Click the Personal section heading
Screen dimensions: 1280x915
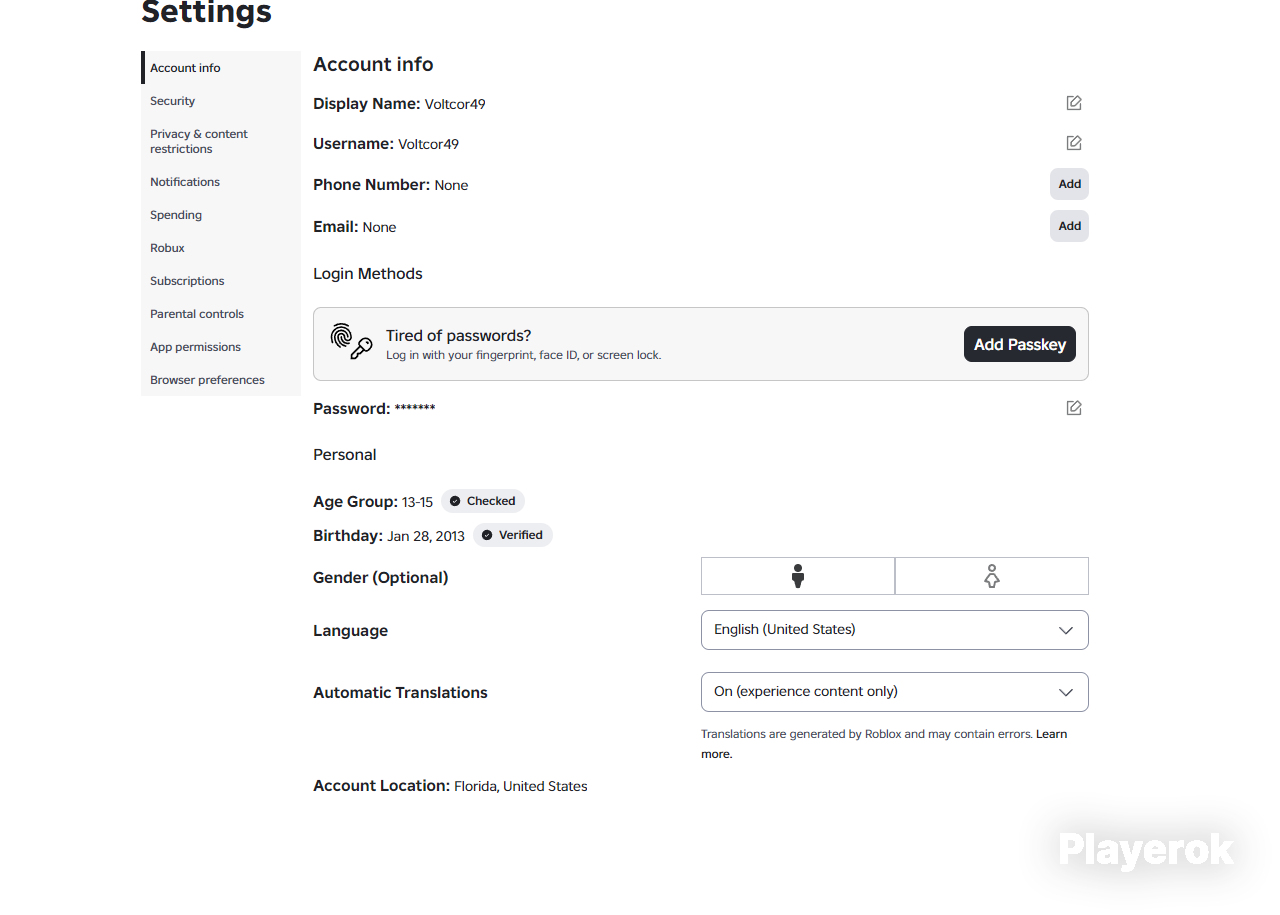[345, 455]
